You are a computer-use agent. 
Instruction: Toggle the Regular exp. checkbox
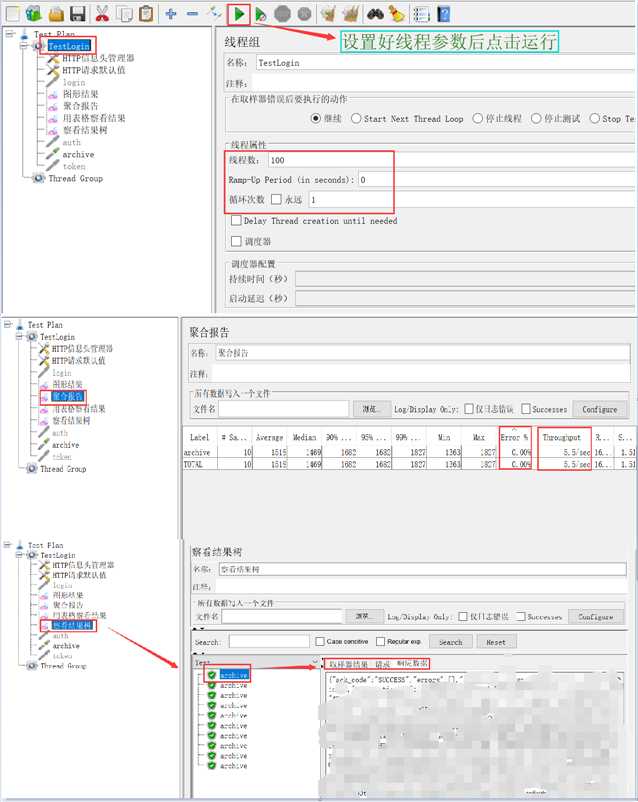(x=380, y=641)
